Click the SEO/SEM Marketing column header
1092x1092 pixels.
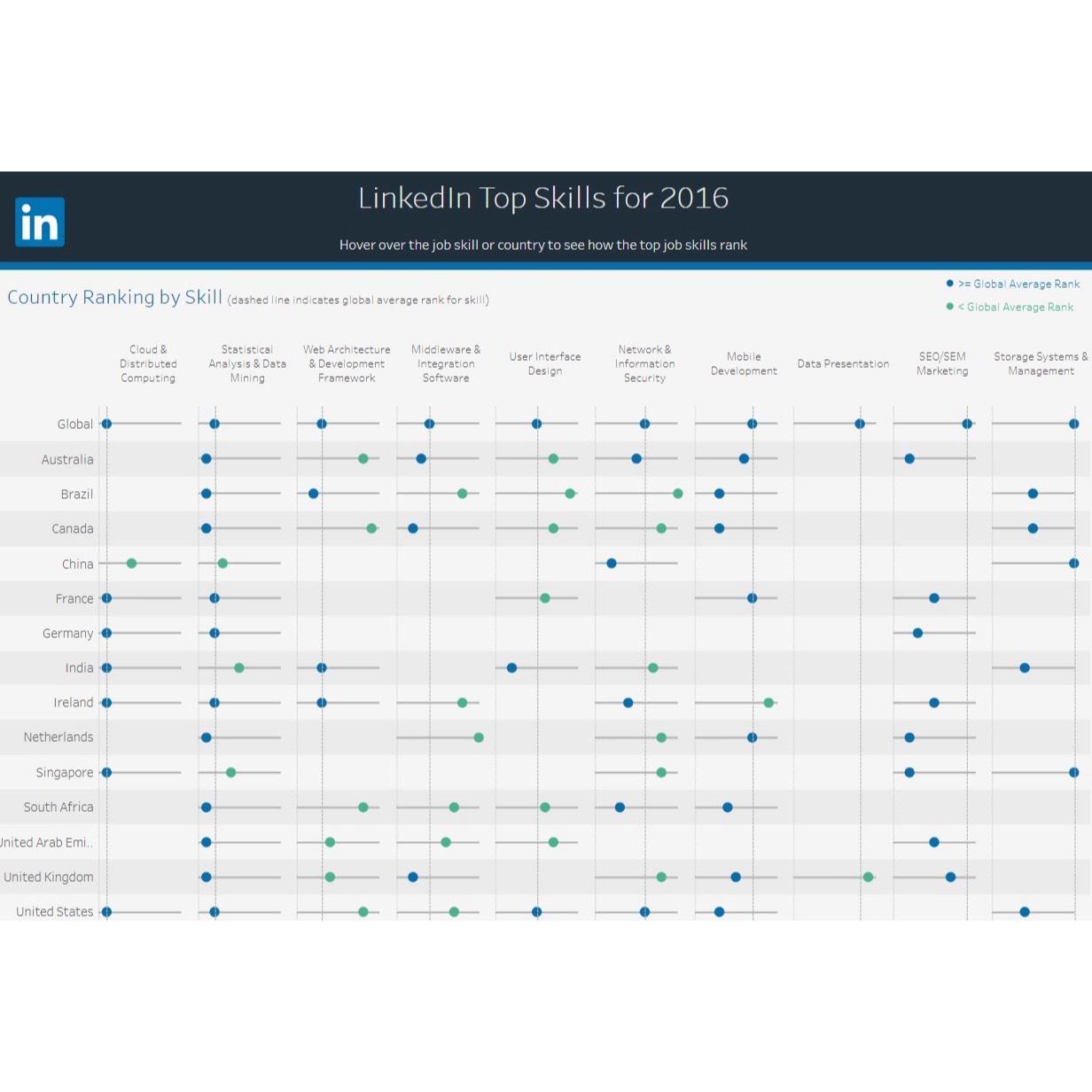click(x=942, y=363)
